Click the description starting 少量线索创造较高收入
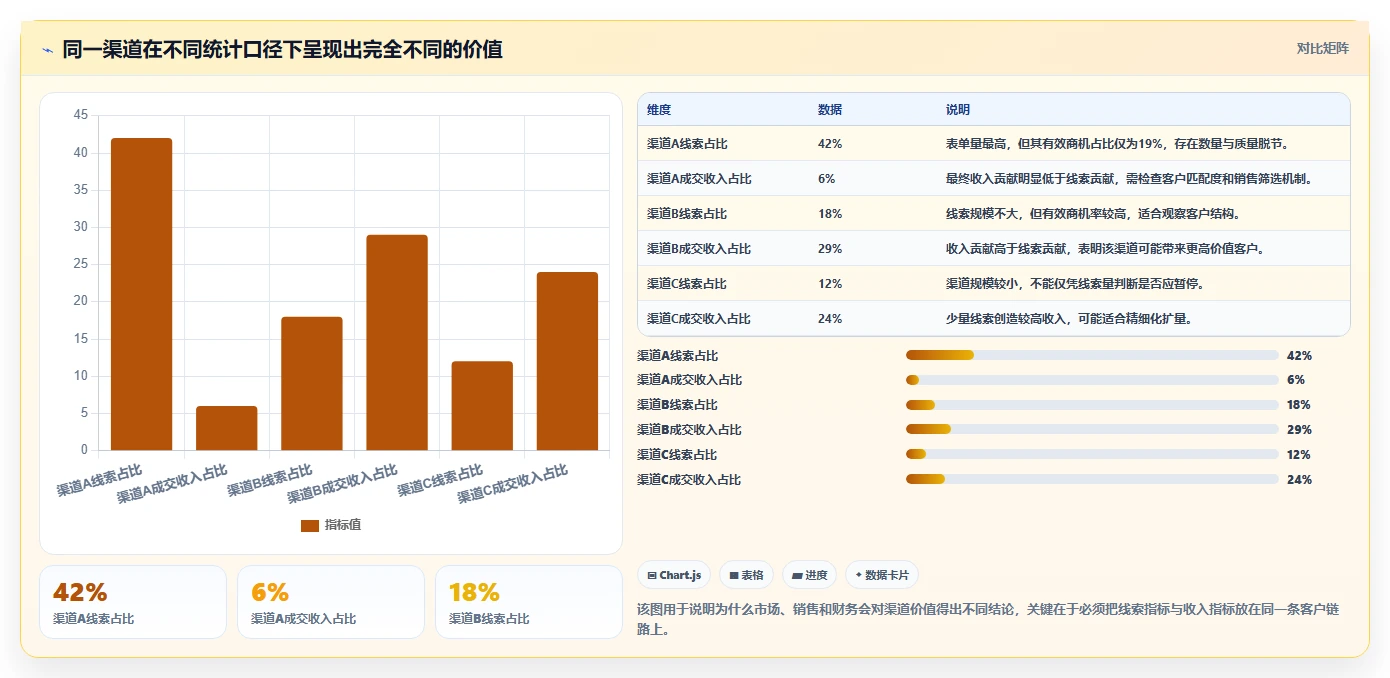 click(1069, 319)
